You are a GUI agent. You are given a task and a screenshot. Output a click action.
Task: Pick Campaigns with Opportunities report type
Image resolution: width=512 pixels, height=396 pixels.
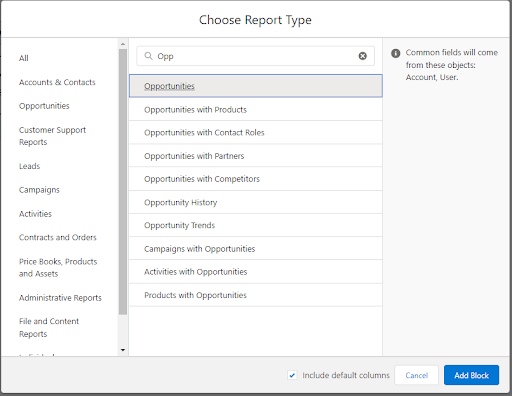click(255, 249)
